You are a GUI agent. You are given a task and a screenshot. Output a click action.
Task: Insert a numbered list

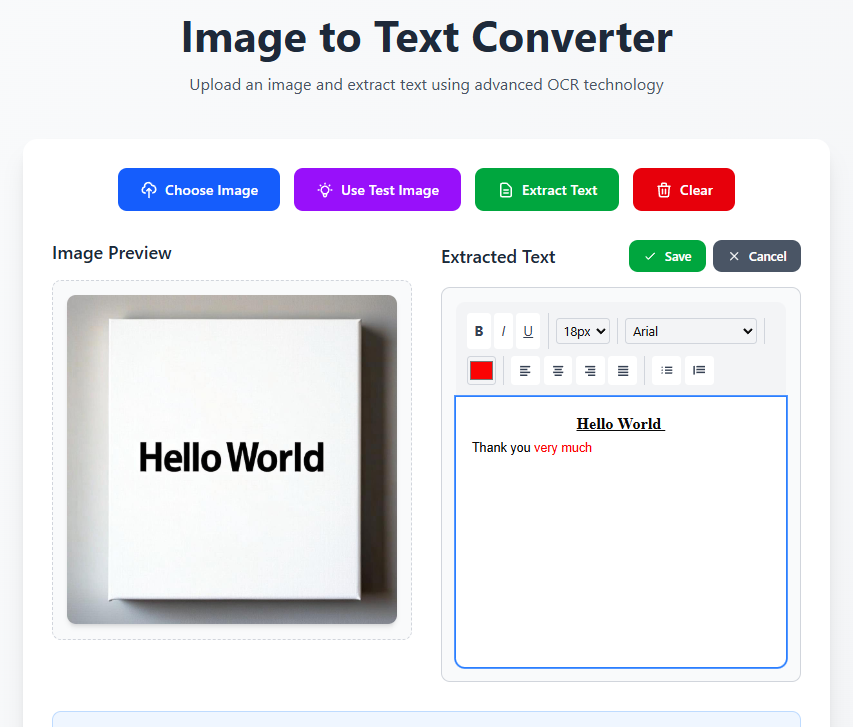[x=699, y=371]
